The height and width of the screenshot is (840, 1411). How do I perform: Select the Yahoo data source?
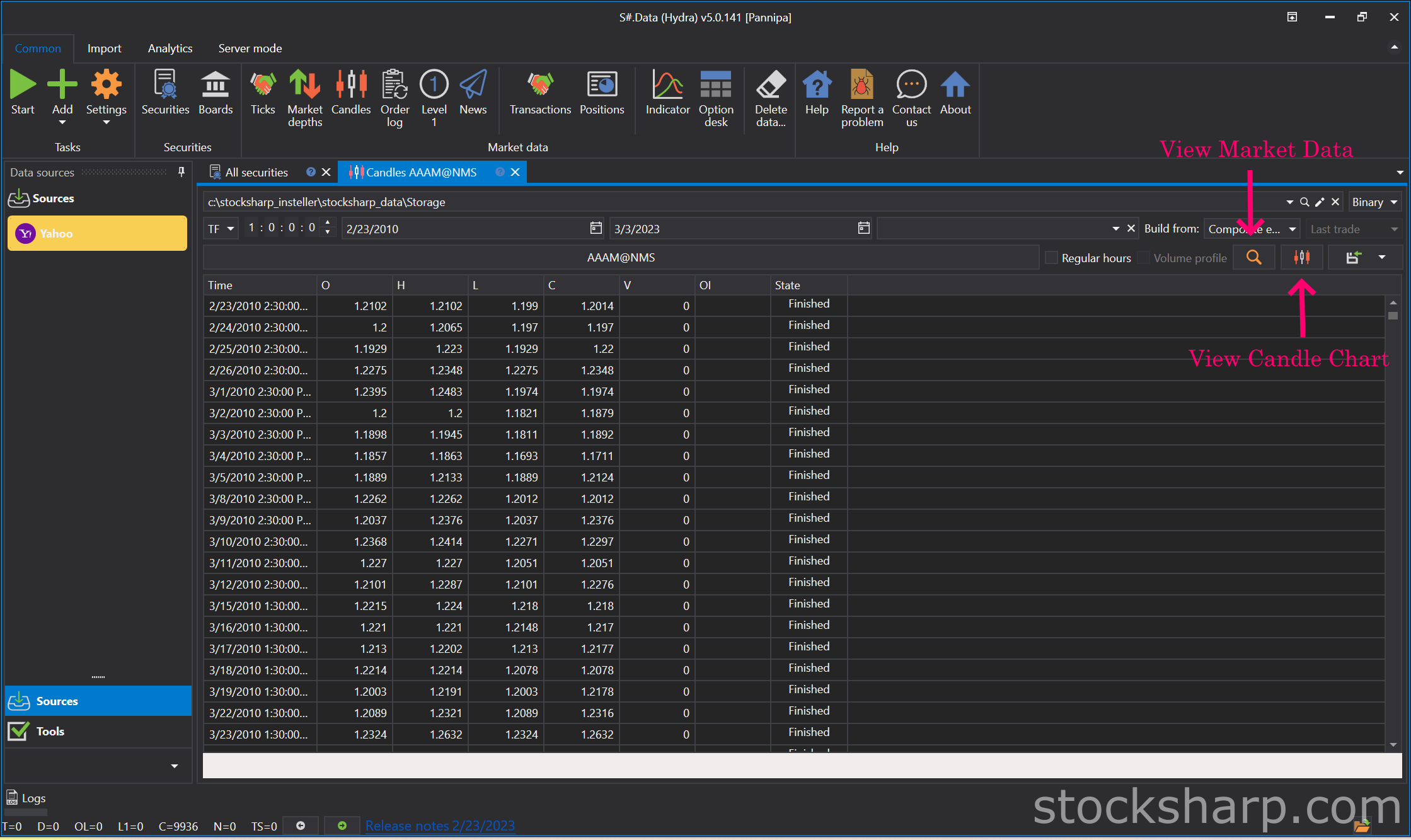pos(97,233)
